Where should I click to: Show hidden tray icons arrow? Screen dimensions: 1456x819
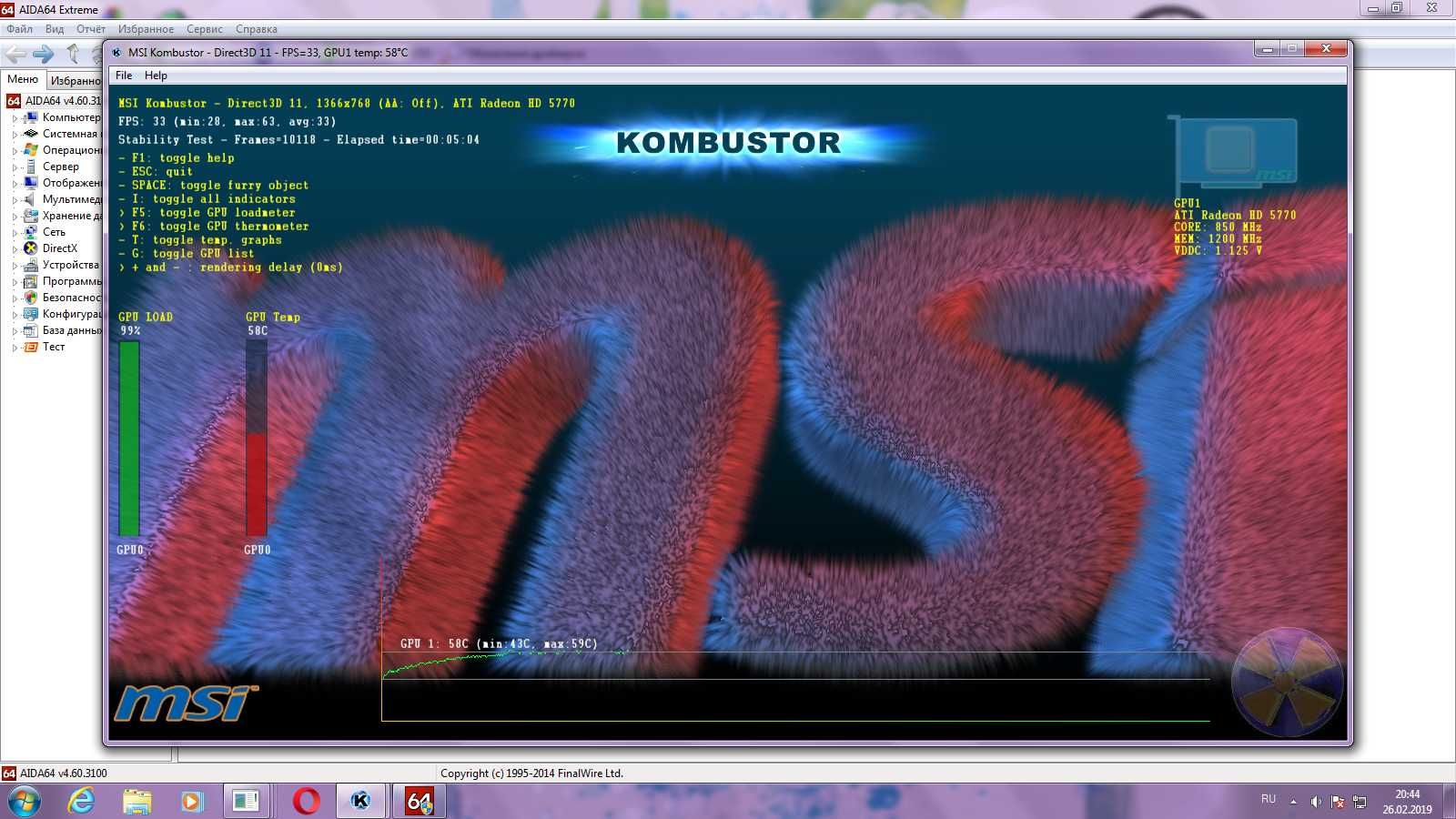1293,802
